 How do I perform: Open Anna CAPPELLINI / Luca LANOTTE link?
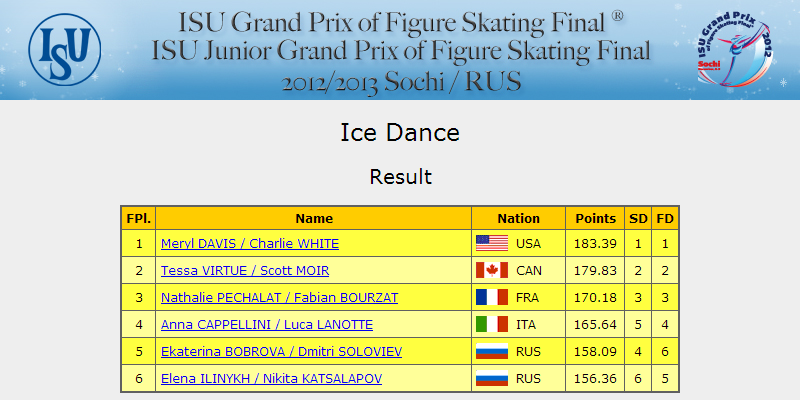(267, 325)
